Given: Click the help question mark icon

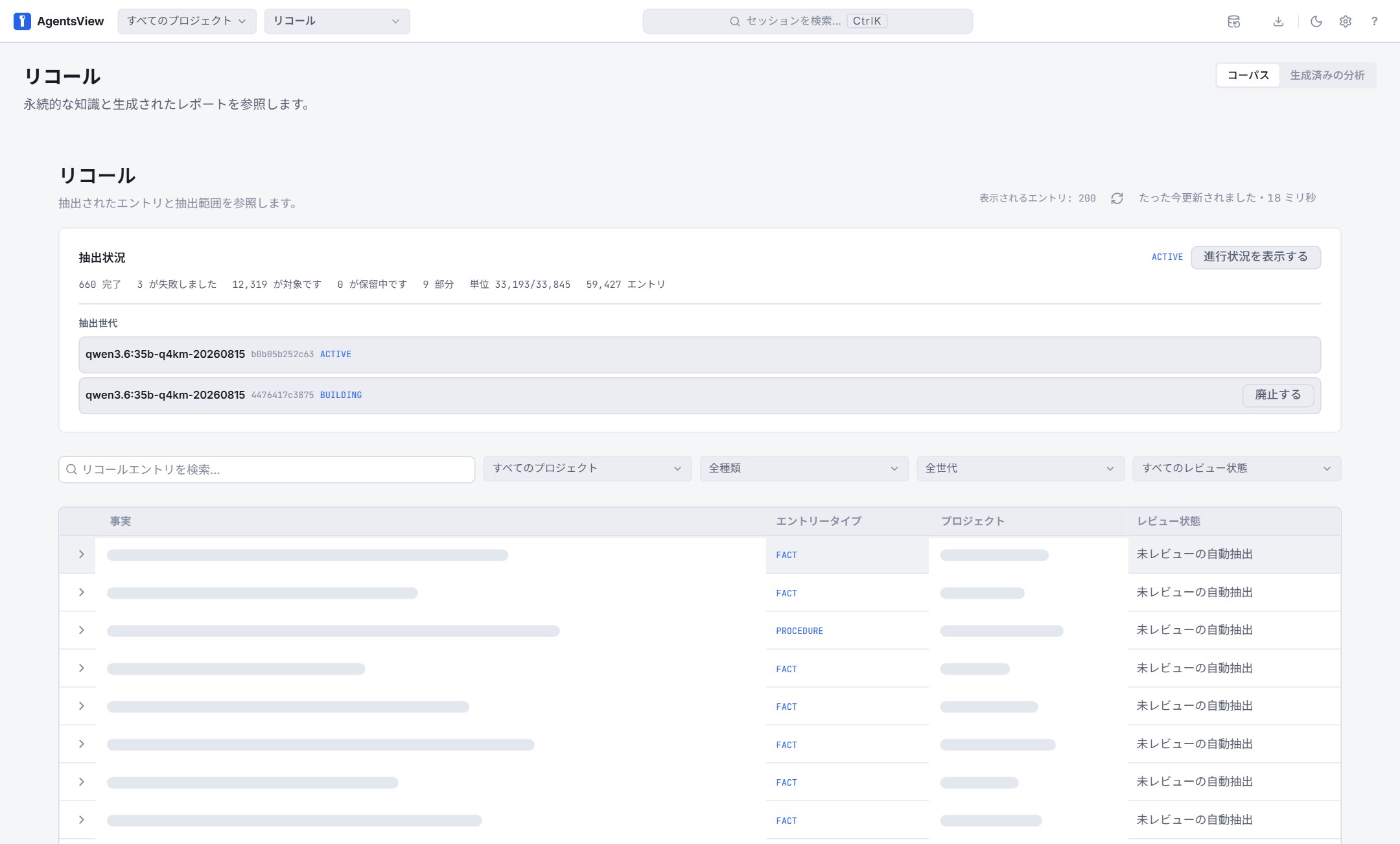Looking at the screenshot, I should [1374, 21].
